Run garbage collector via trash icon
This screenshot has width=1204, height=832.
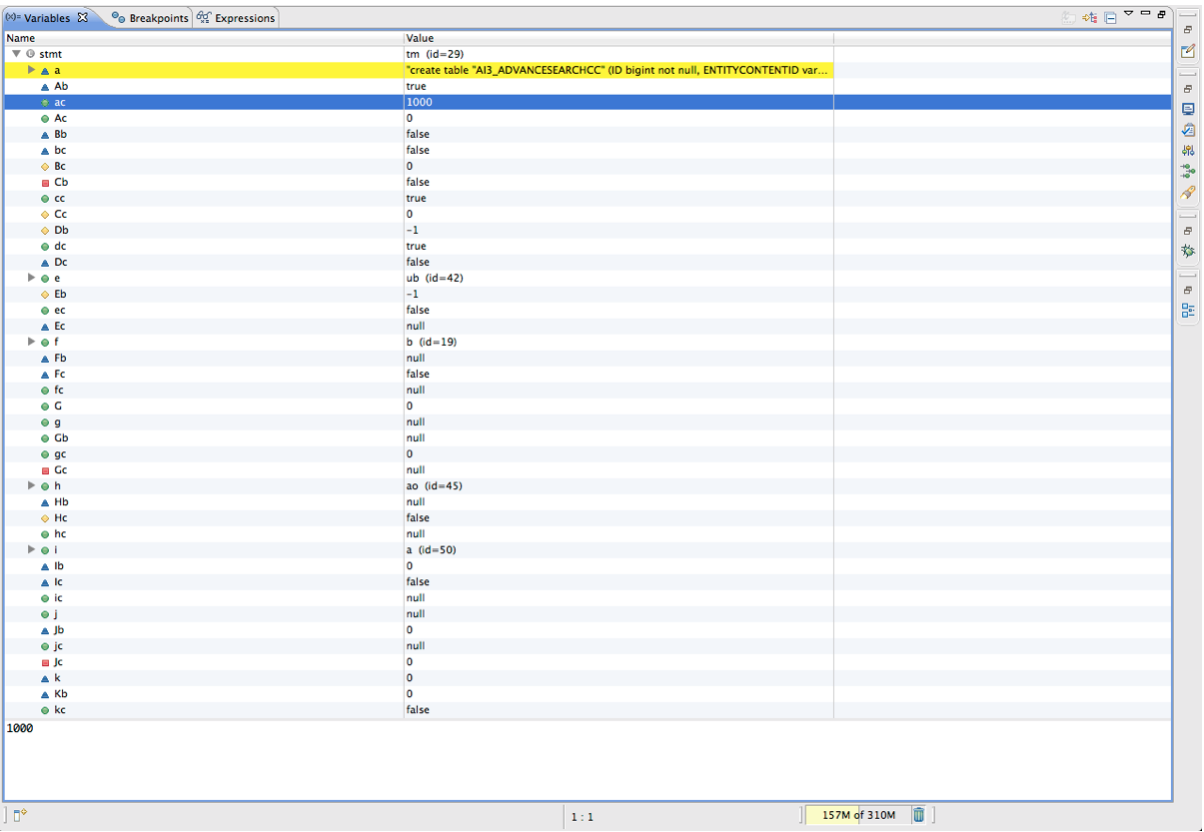(x=918, y=815)
